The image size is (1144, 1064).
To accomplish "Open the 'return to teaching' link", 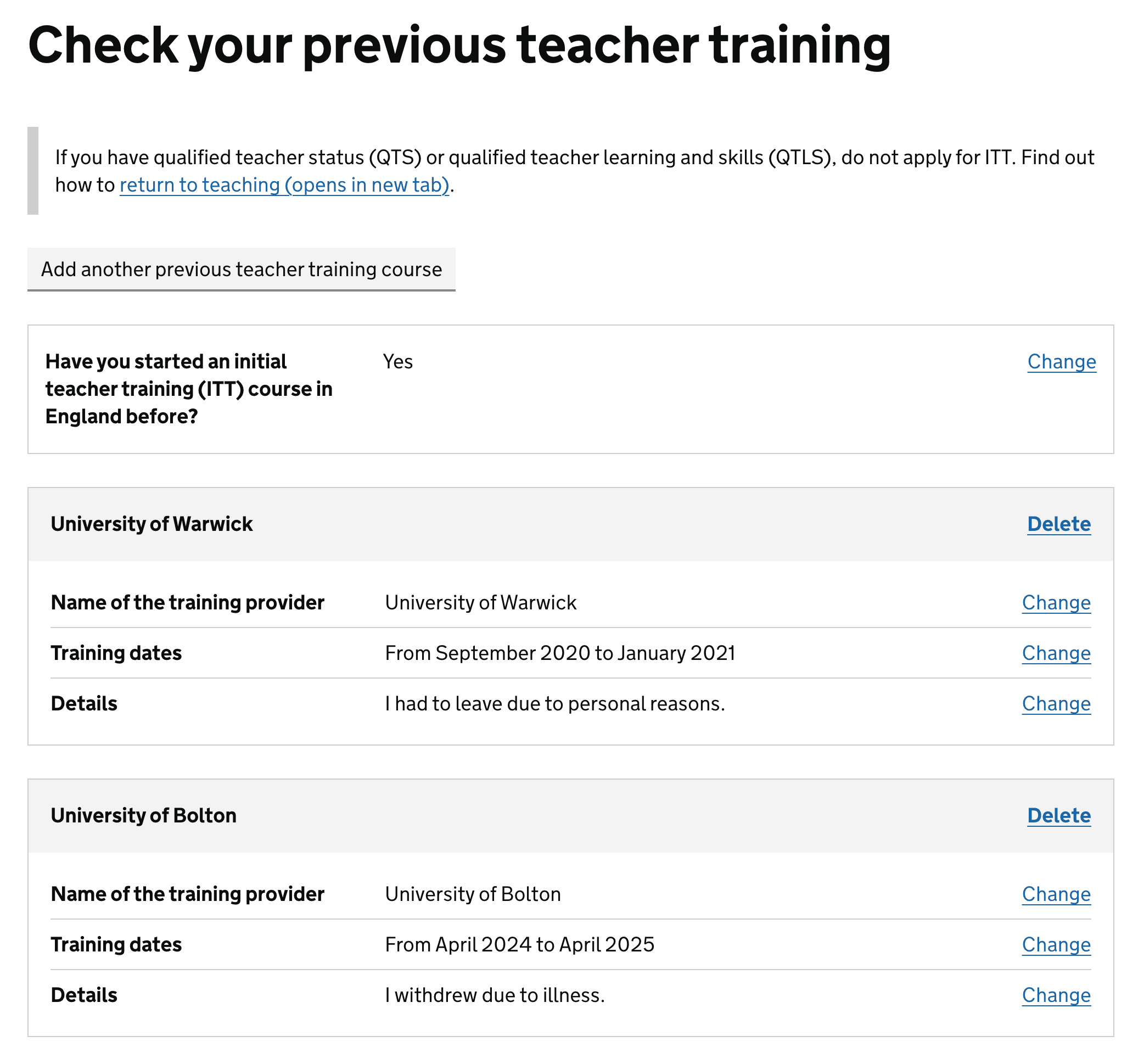I will (x=284, y=185).
